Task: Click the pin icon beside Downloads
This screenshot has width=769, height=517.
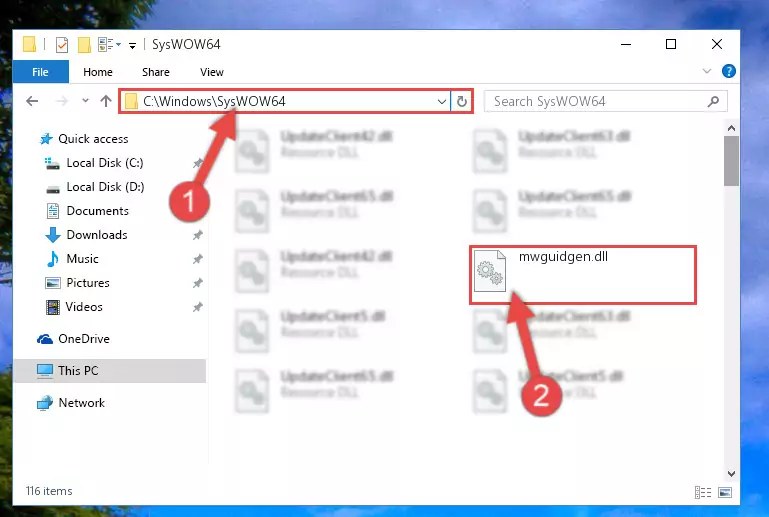Action: [198, 235]
